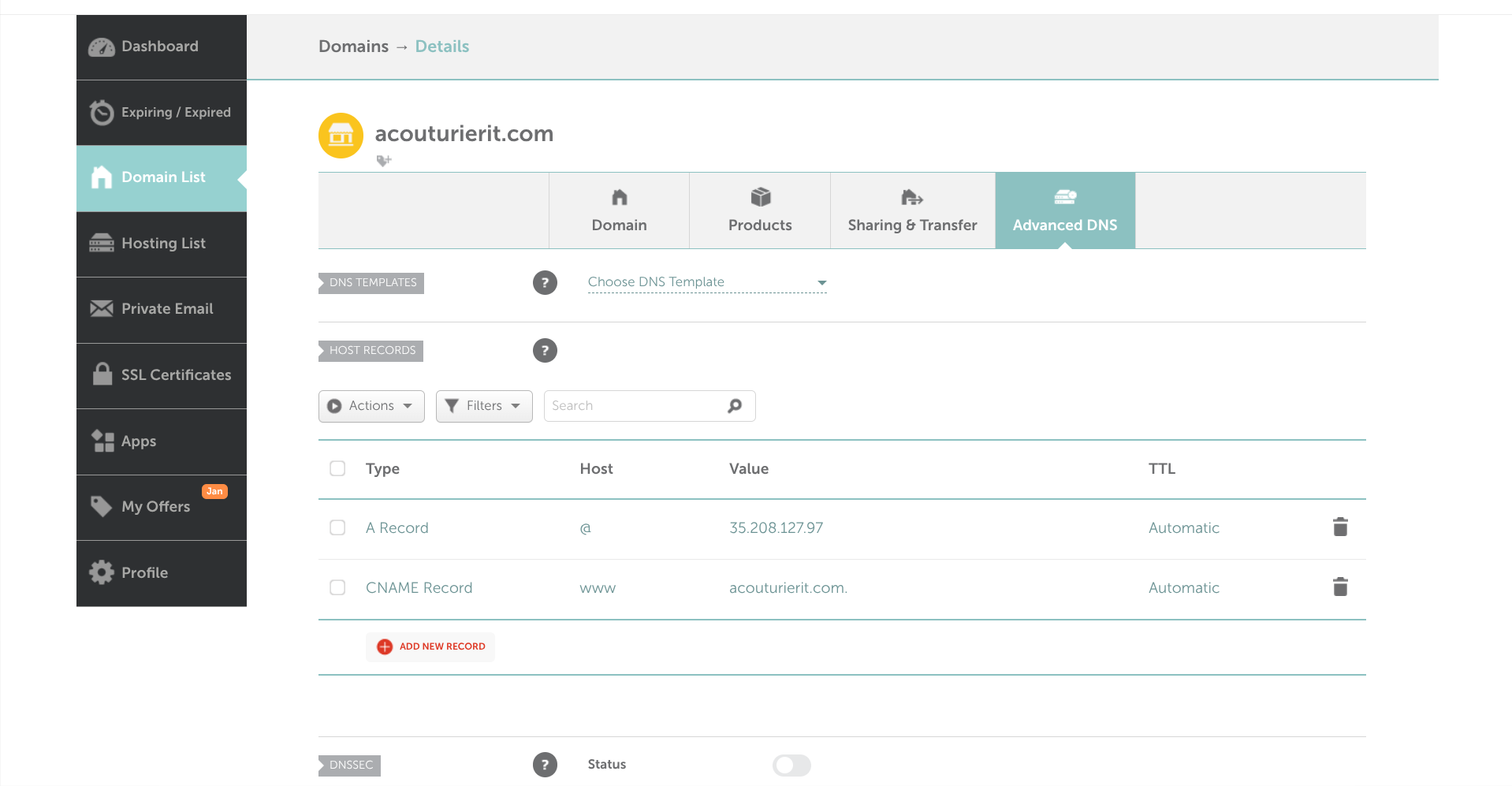1512x786 pixels.
Task: Click the search magnifier icon
Action: click(735, 405)
